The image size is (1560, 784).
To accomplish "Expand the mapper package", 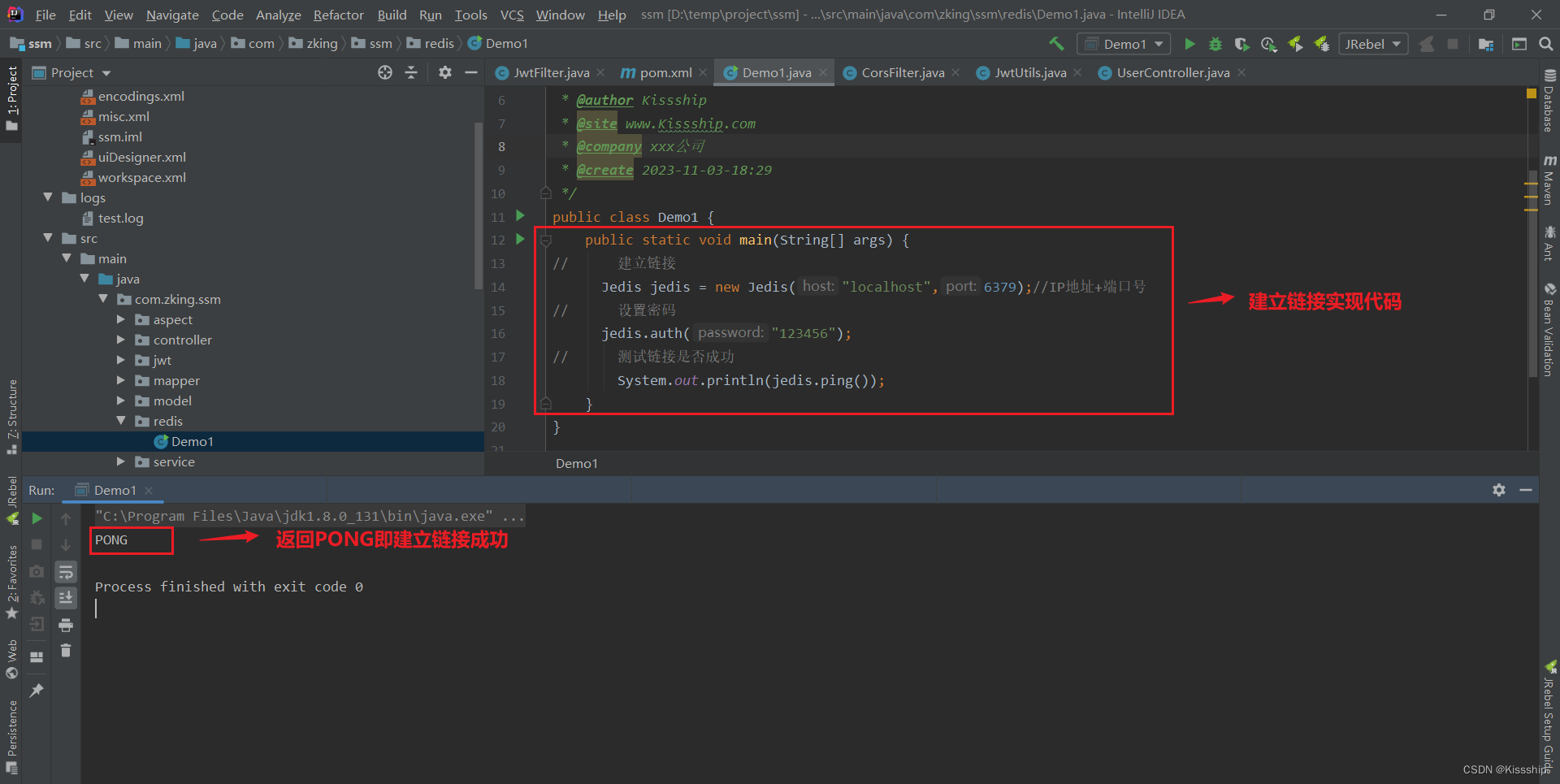I will (121, 380).
